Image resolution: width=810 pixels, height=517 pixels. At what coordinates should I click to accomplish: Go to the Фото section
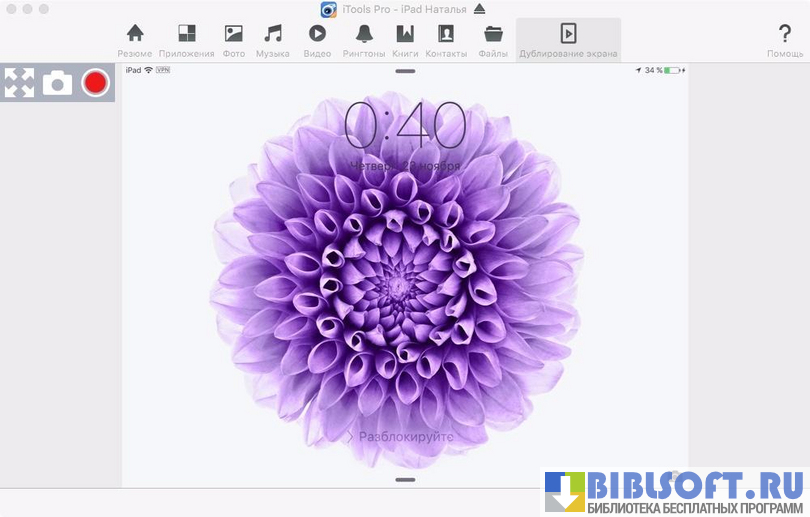click(x=233, y=40)
